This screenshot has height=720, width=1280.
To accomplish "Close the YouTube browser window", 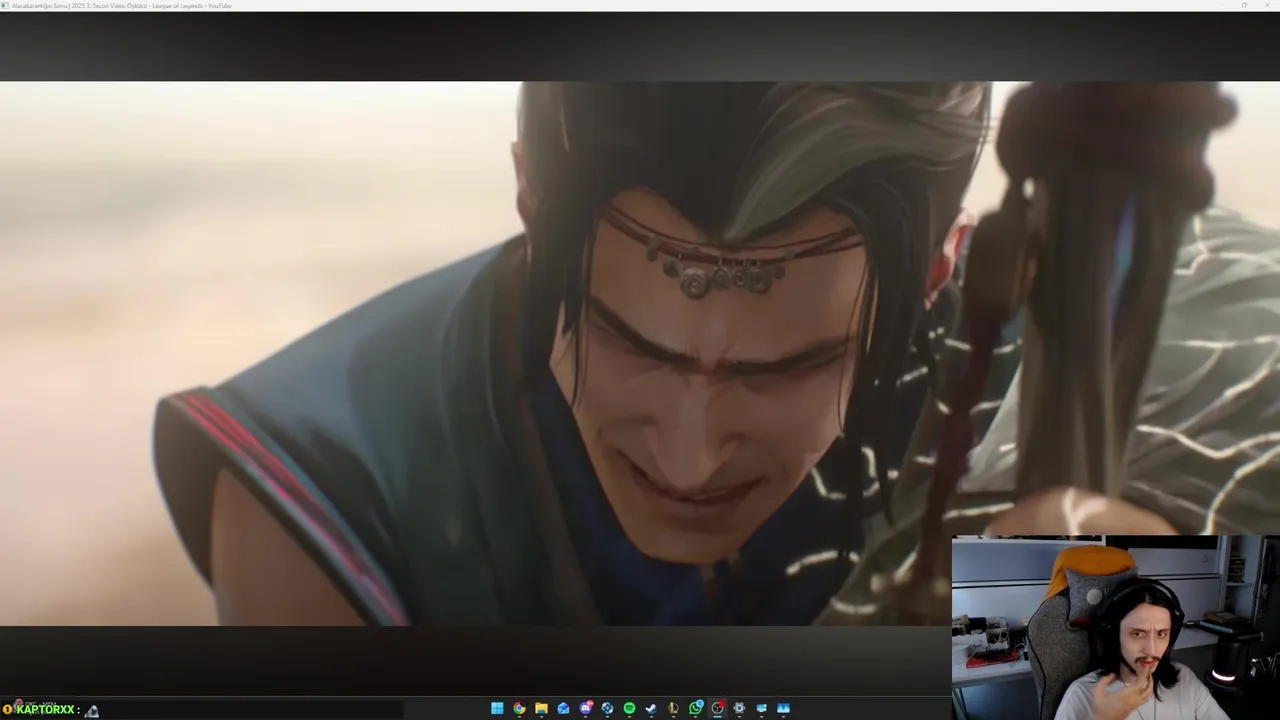I will [x=1268, y=6].
